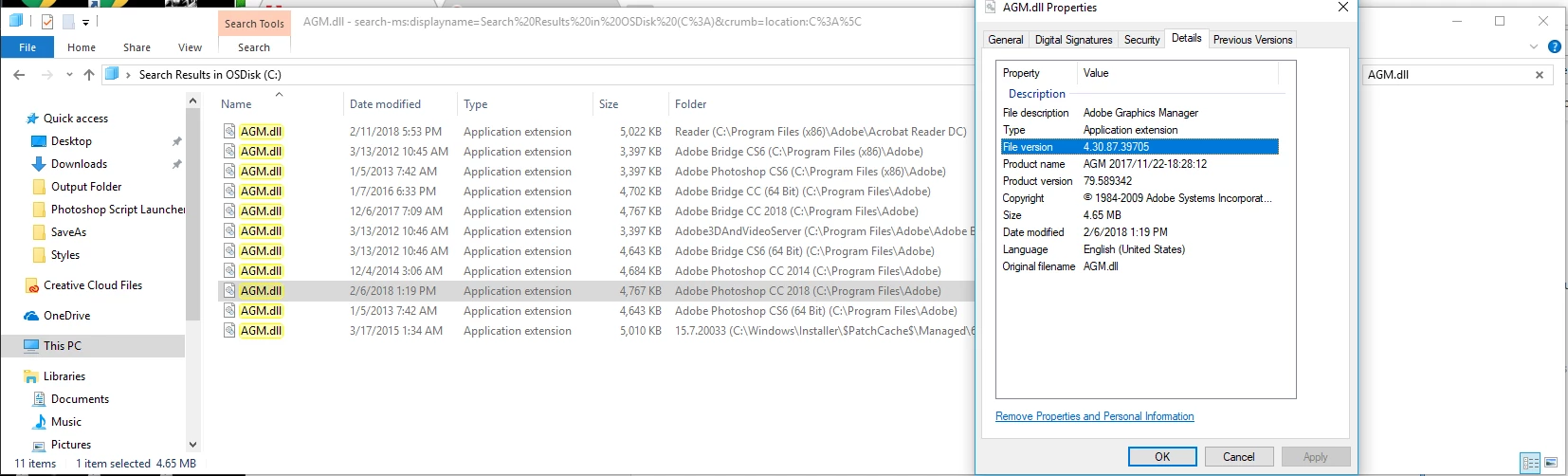
Task: Select AGM.dll dated 3/13/2012 10:45 AM
Action: tap(597, 152)
